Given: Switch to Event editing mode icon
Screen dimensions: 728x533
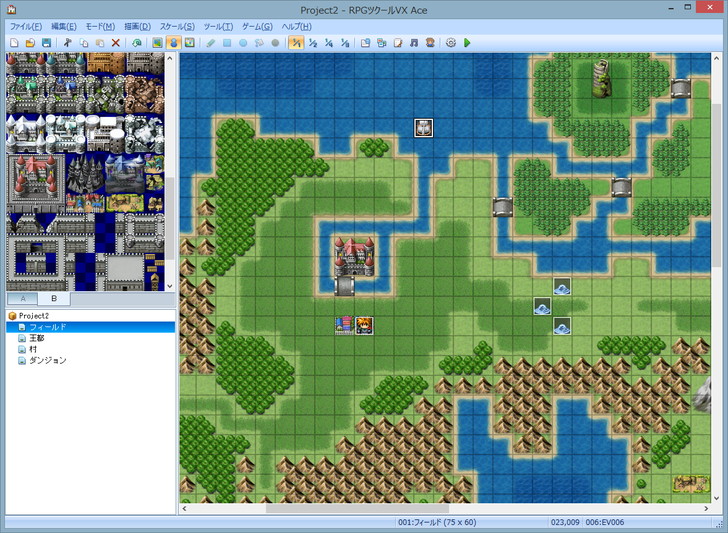Looking at the screenshot, I should click(174, 43).
